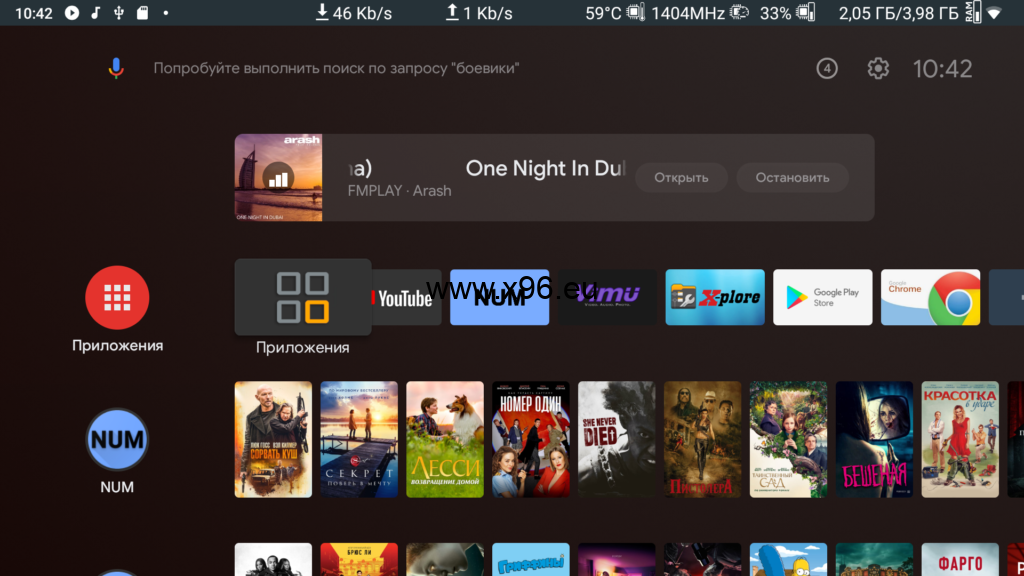Screen dimensions: 1024x576
Task: Open the focused Приложения grid tile
Action: (303, 297)
